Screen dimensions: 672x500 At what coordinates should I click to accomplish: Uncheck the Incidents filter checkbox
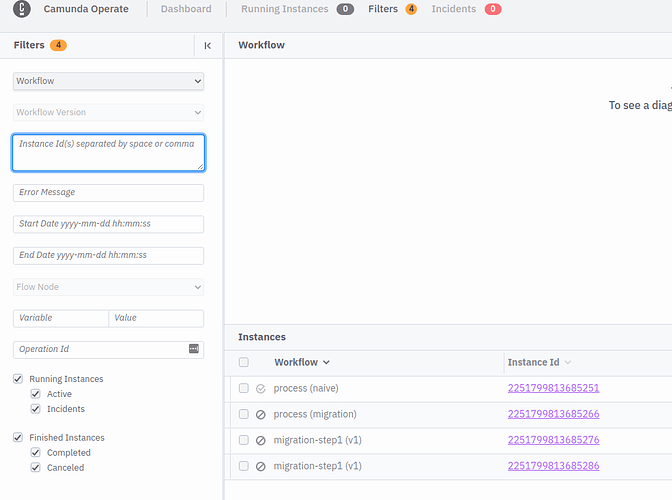36,409
